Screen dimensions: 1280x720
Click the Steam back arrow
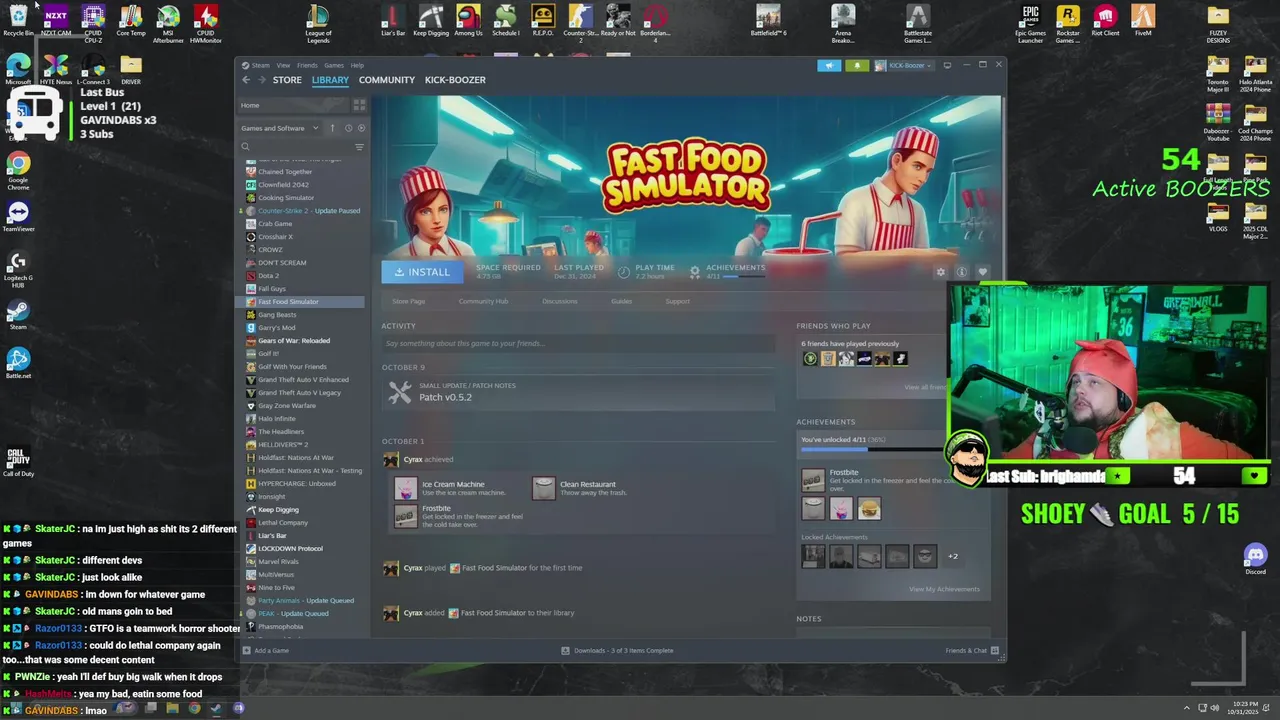[x=246, y=80]
